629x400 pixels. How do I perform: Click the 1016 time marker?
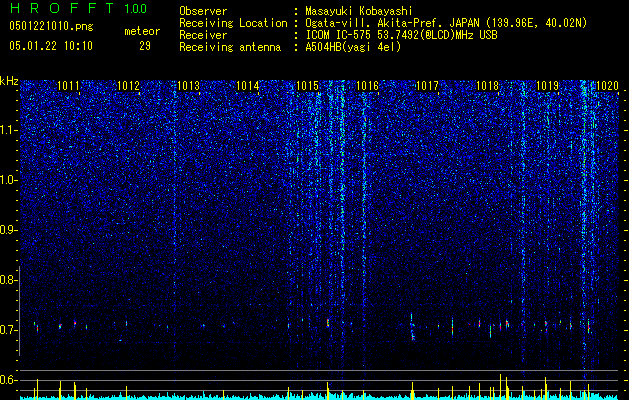click(x=367, y=85)
